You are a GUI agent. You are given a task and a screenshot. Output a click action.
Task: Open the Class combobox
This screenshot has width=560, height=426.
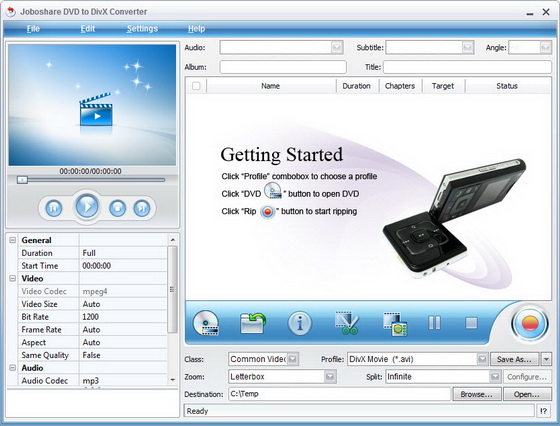pyautogui.click(x=292, y=359)
